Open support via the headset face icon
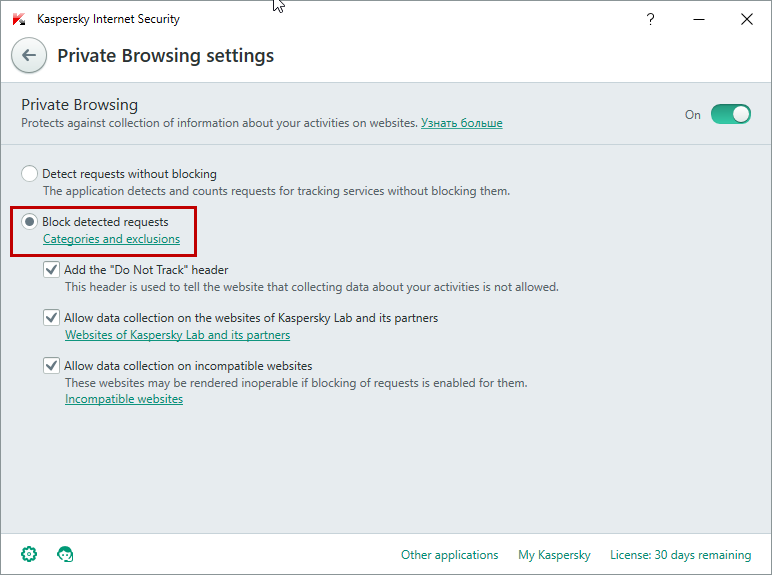 click(65, 554)
